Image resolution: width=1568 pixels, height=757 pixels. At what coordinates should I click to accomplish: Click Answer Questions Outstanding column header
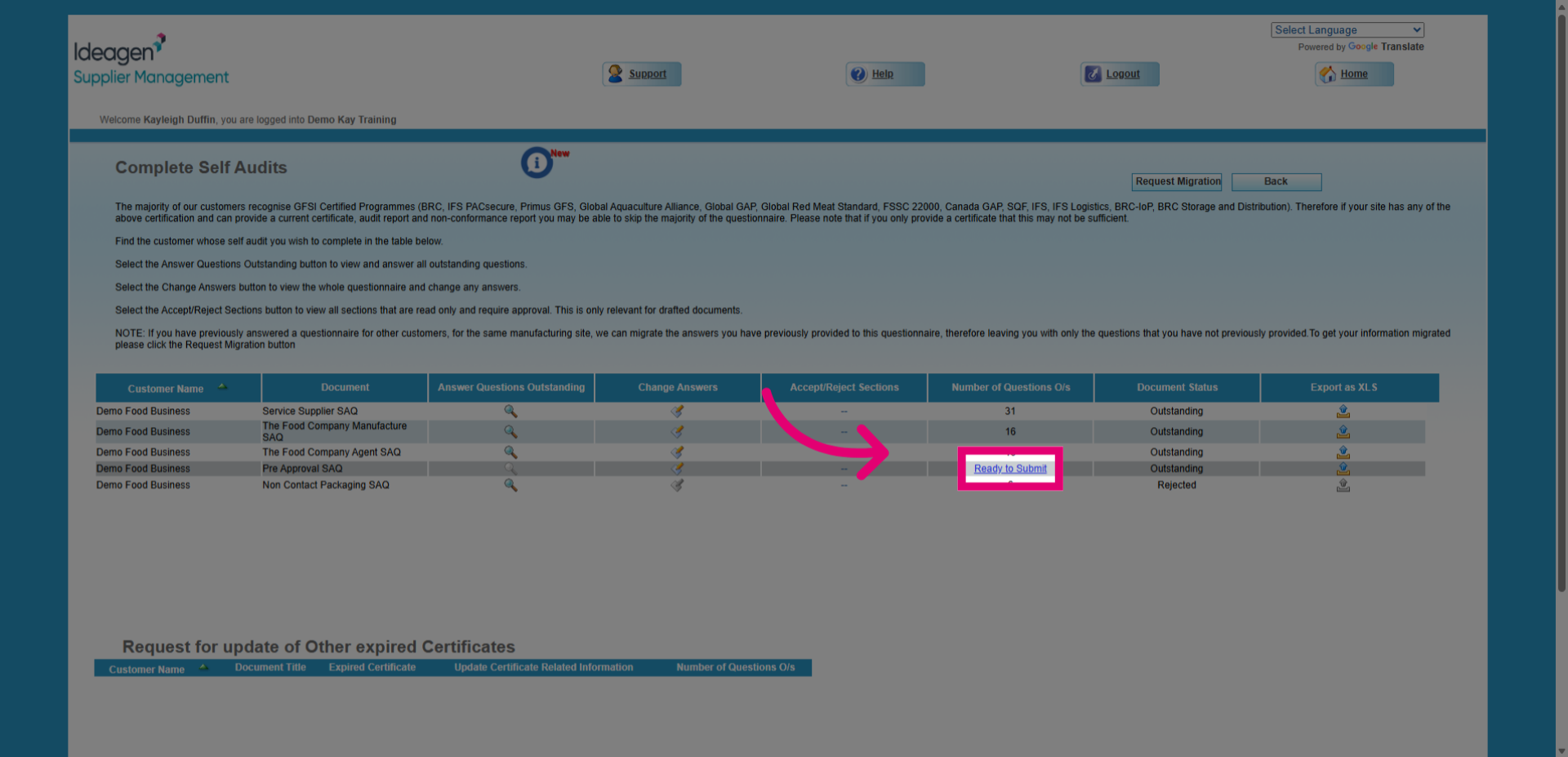[511, 388]
